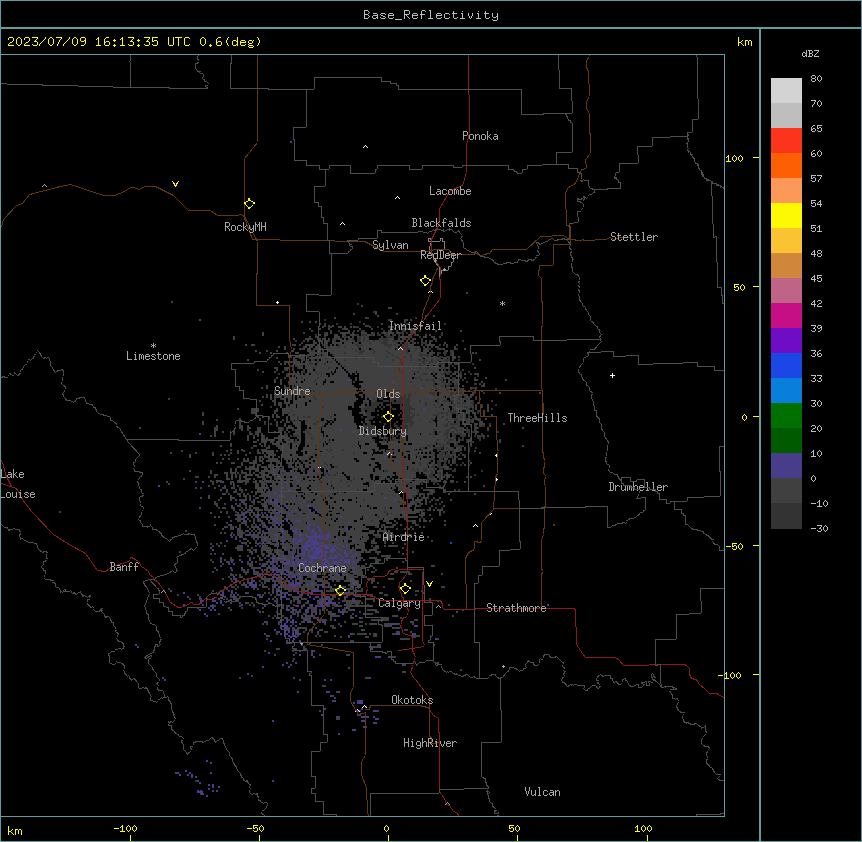Select the blue 36 dBZ color swatch
The width and height of the screenshot is (862, 842).
tap(786, 365)
